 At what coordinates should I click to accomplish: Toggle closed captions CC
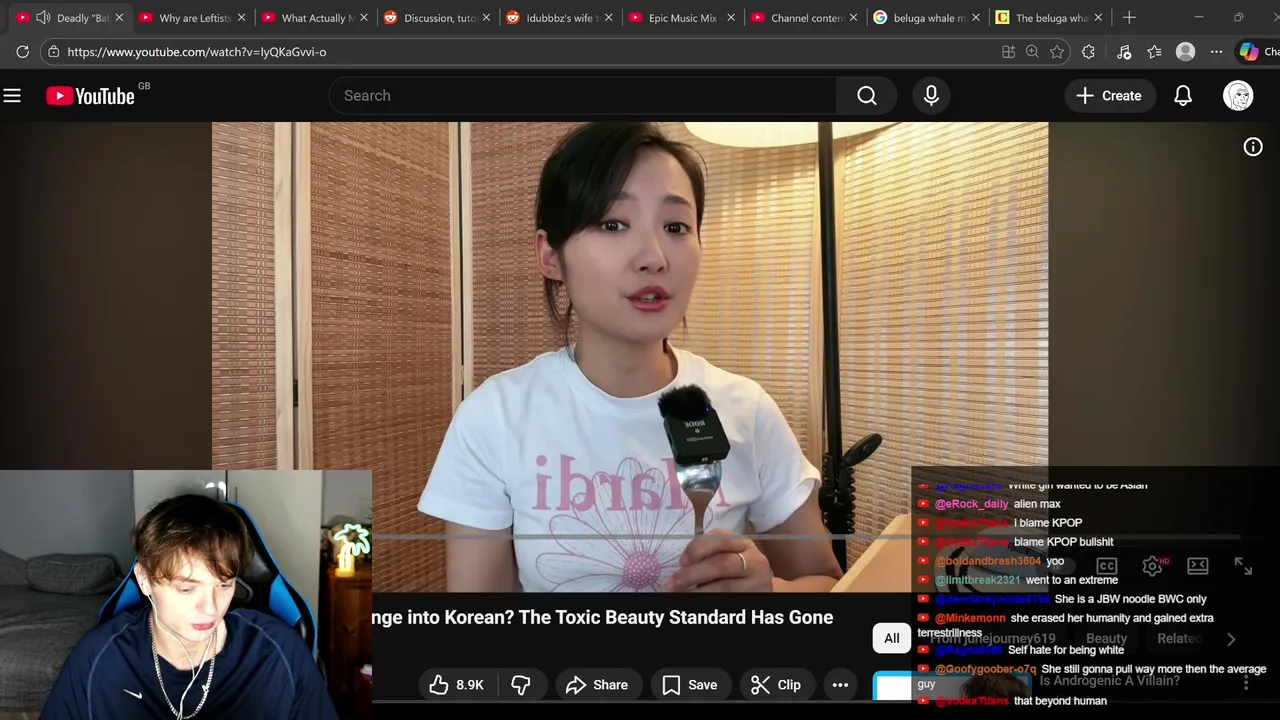1106,566
